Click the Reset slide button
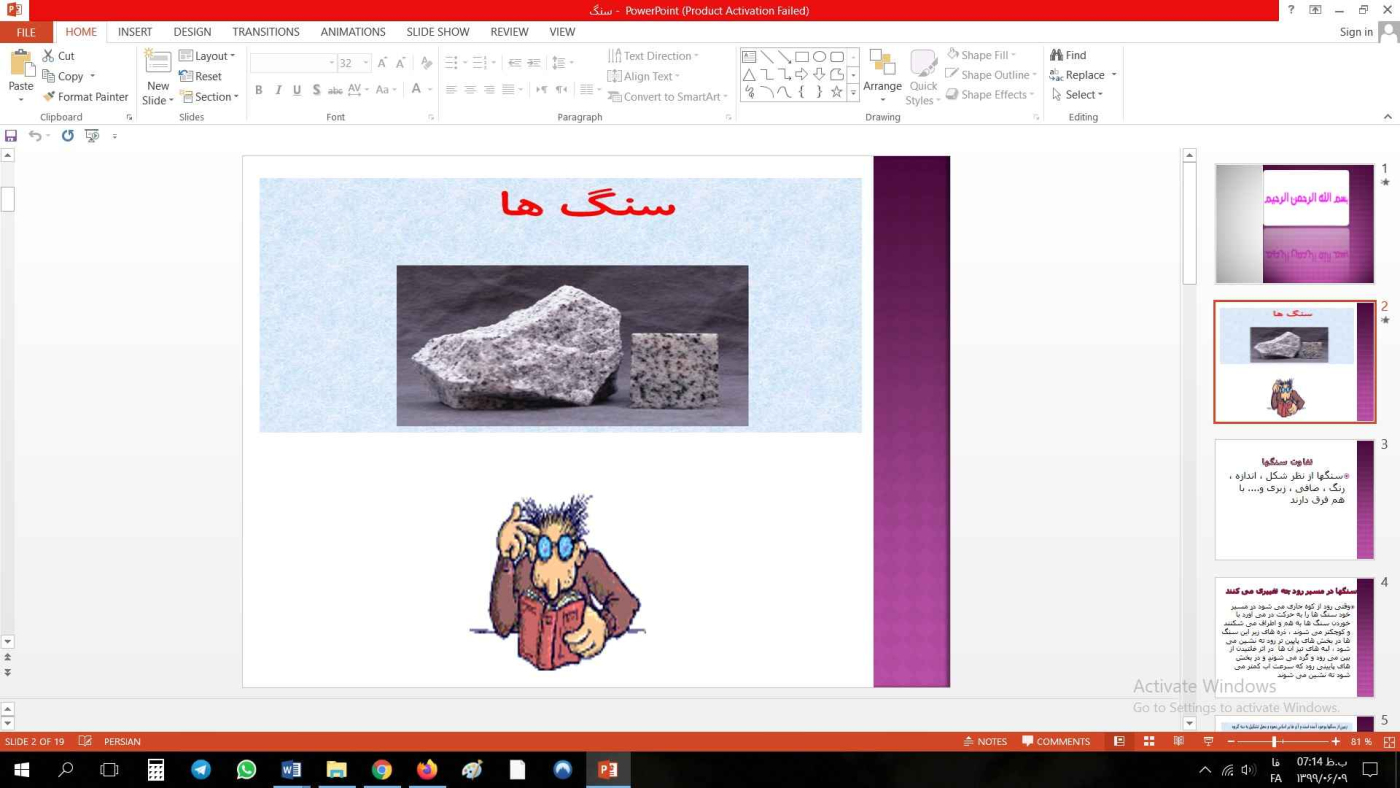This screenshot has width=1400, height=788. pyautogui.click(x=201, y=76)
